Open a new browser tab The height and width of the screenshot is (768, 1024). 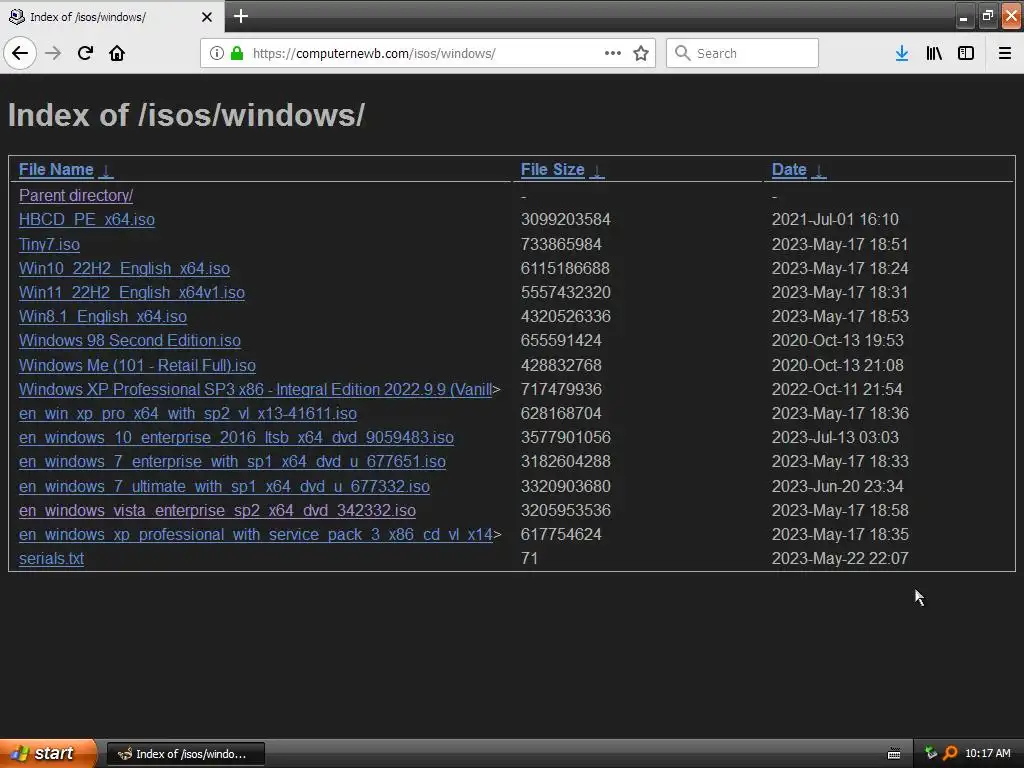240,16
